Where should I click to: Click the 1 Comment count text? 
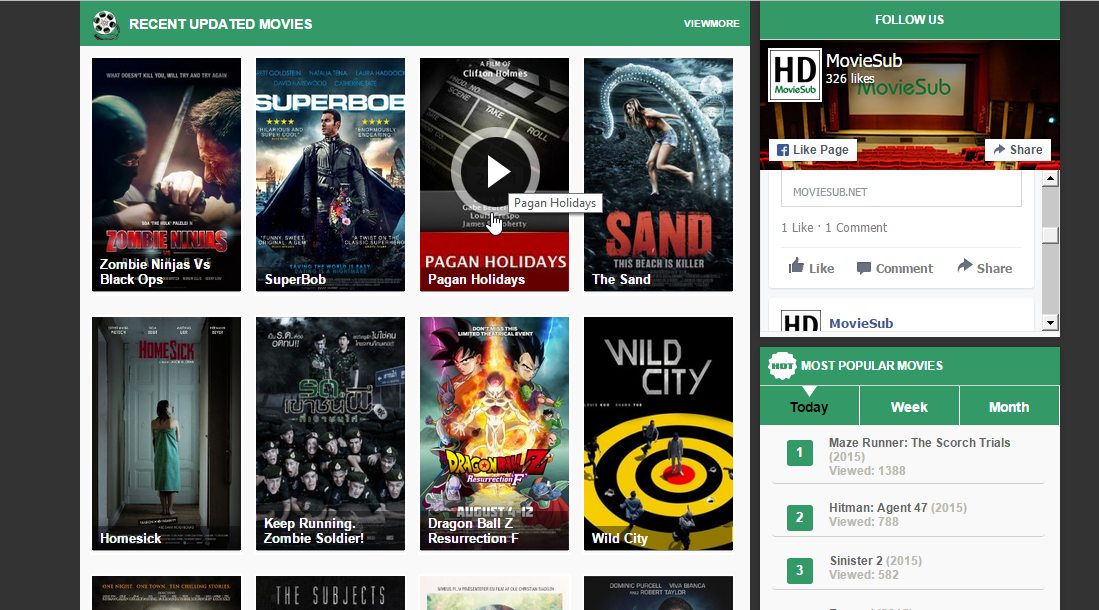[x=856, y=227]
